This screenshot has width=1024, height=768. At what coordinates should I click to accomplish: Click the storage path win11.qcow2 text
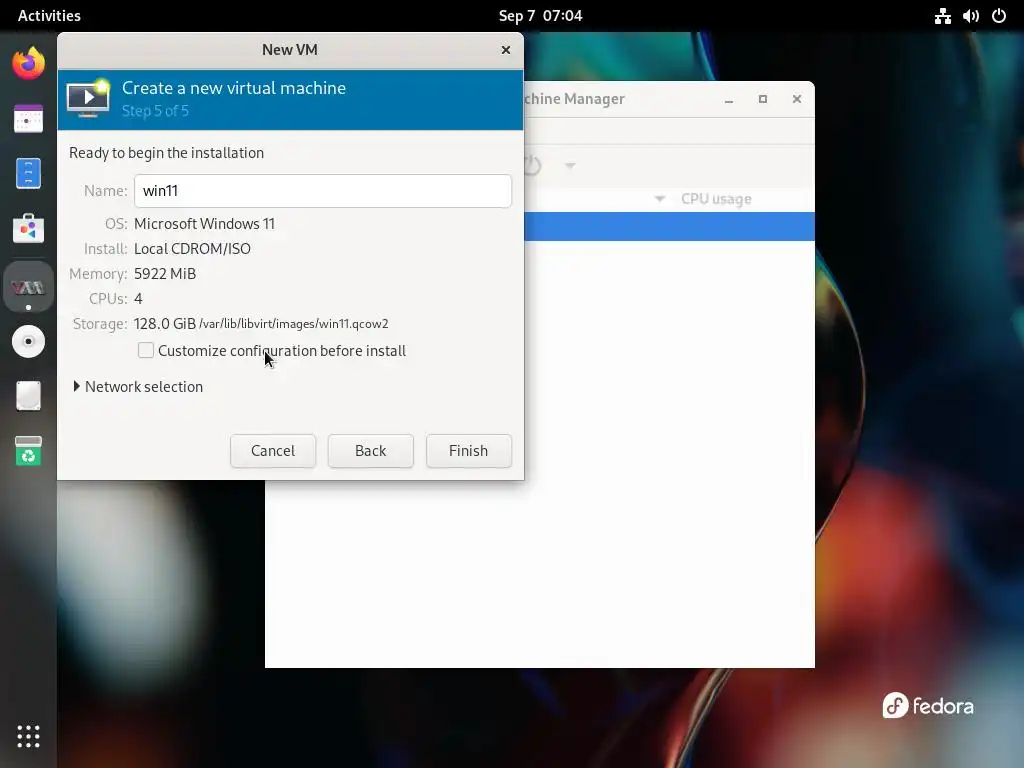tap(293, 324)
